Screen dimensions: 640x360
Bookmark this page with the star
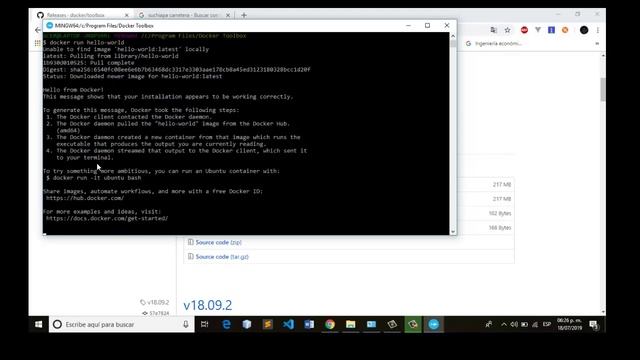tap(507, 30)
